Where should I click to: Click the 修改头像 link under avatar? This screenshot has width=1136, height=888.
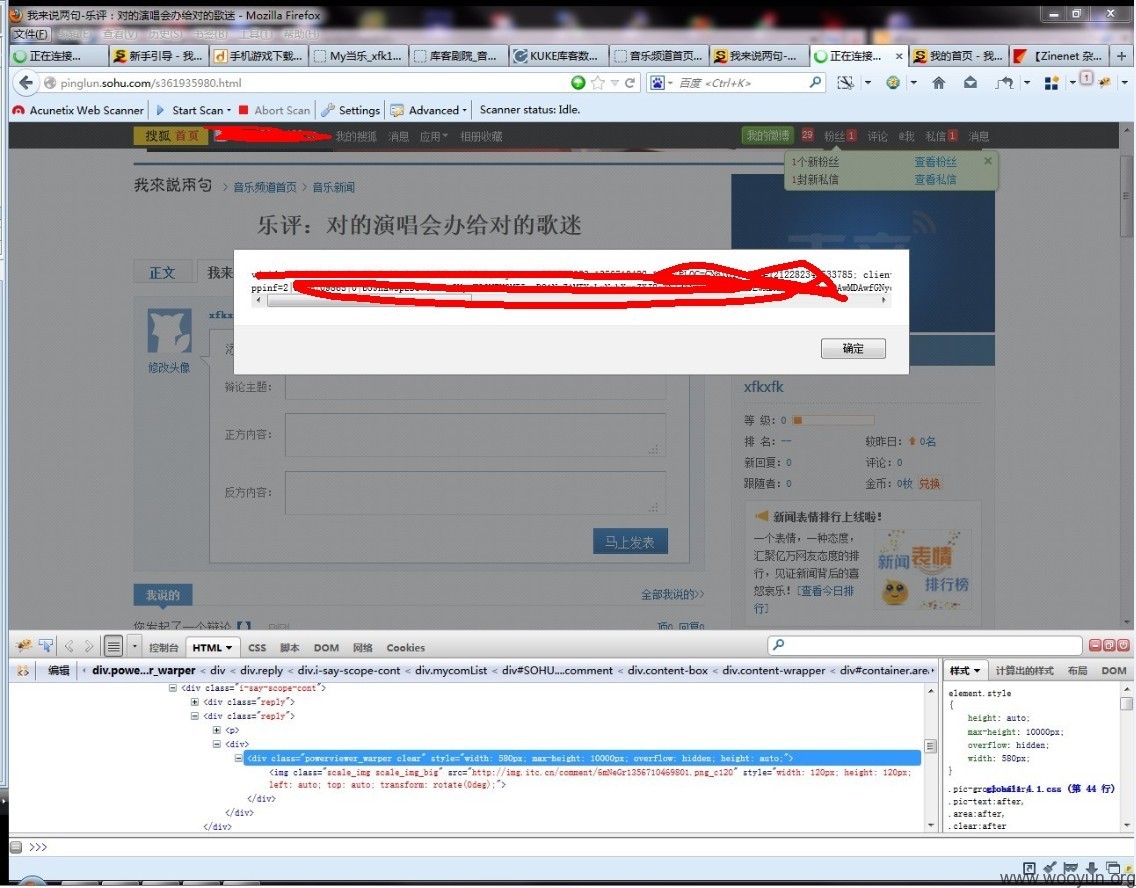[169, 367]
